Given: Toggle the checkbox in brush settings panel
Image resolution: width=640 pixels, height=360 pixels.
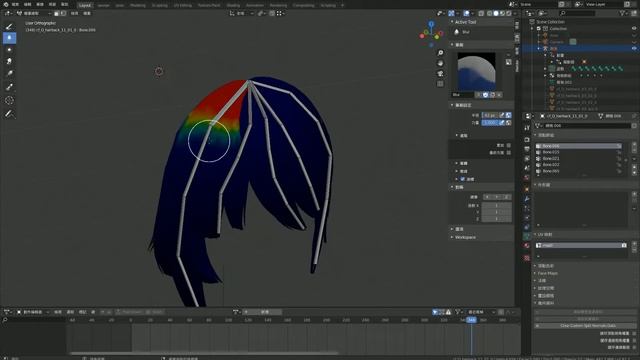Looking at the screenshot, I should coord(462,179).
